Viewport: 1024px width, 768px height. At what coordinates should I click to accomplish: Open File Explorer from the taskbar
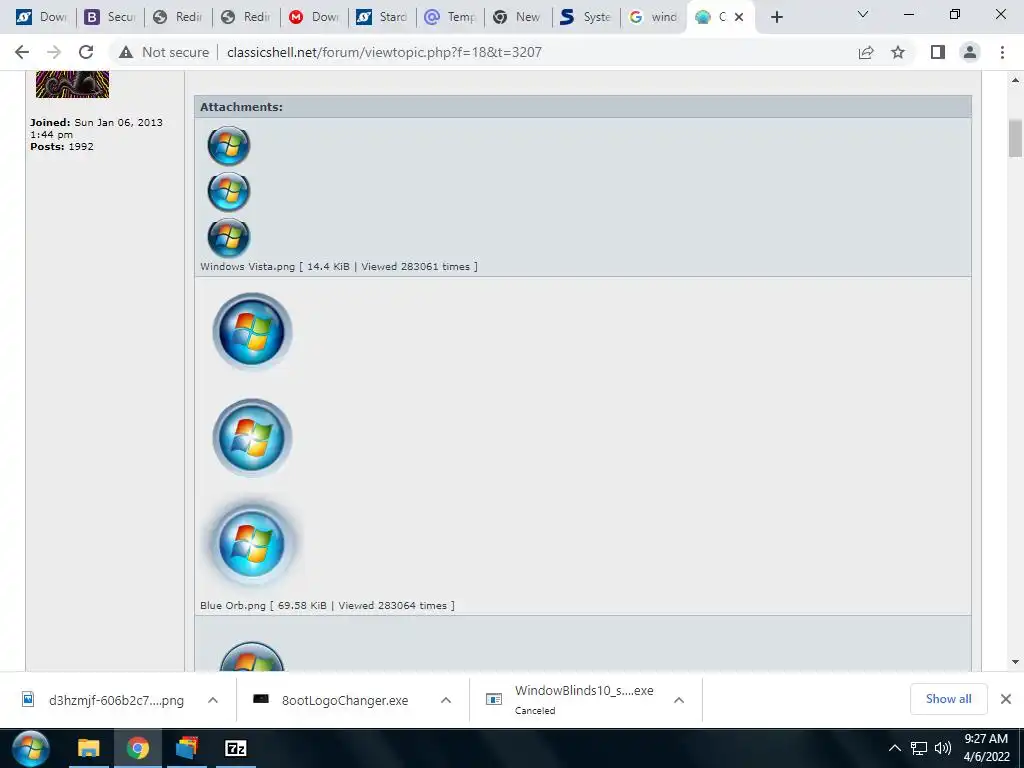coord(89,748)
